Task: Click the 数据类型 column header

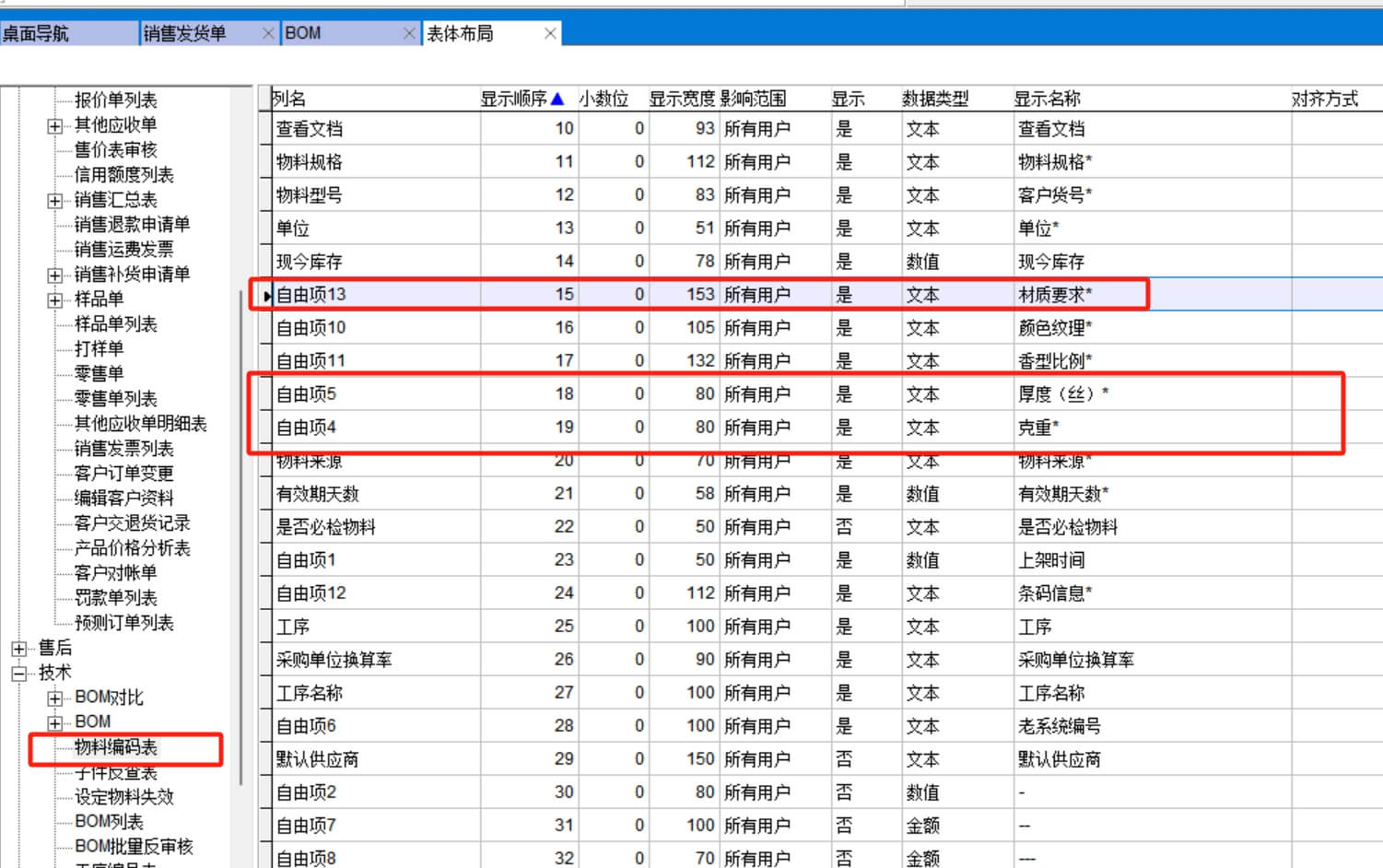Action: pyautogui.click(x=934, y=99)
